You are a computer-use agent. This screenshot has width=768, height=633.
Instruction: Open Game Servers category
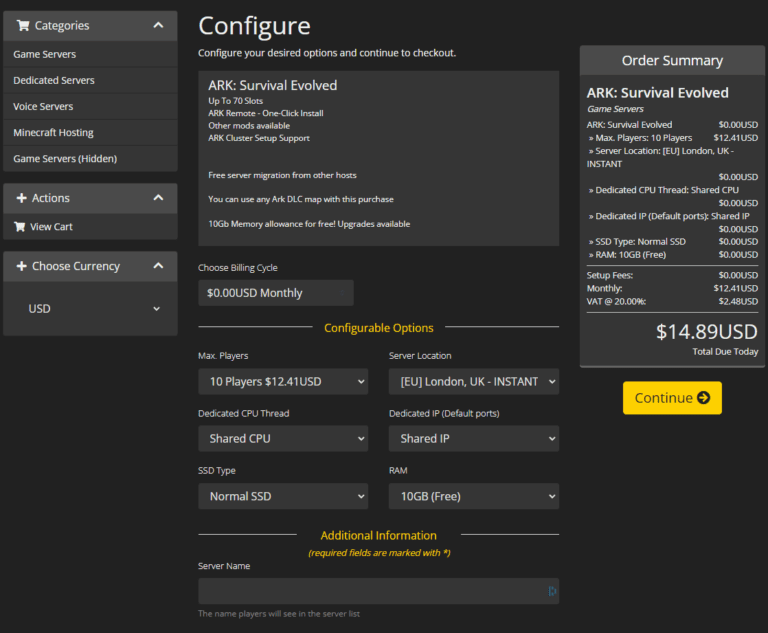pyautogui.click(x=90, y=54)
